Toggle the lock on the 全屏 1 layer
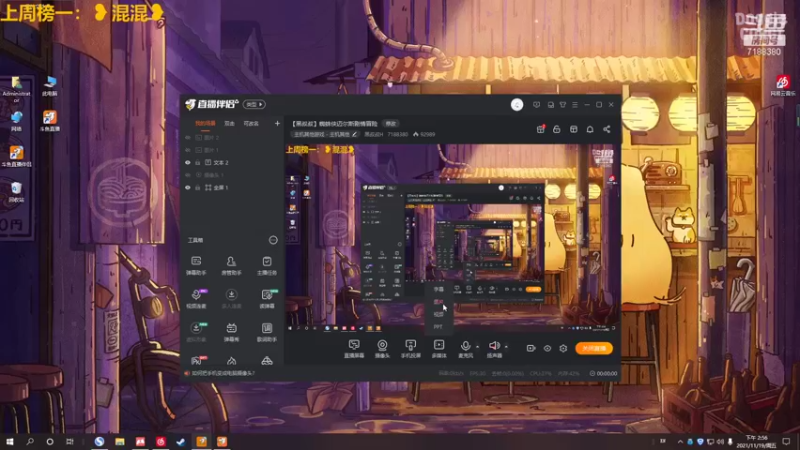 pyautogui.click(x=197, y=188)
